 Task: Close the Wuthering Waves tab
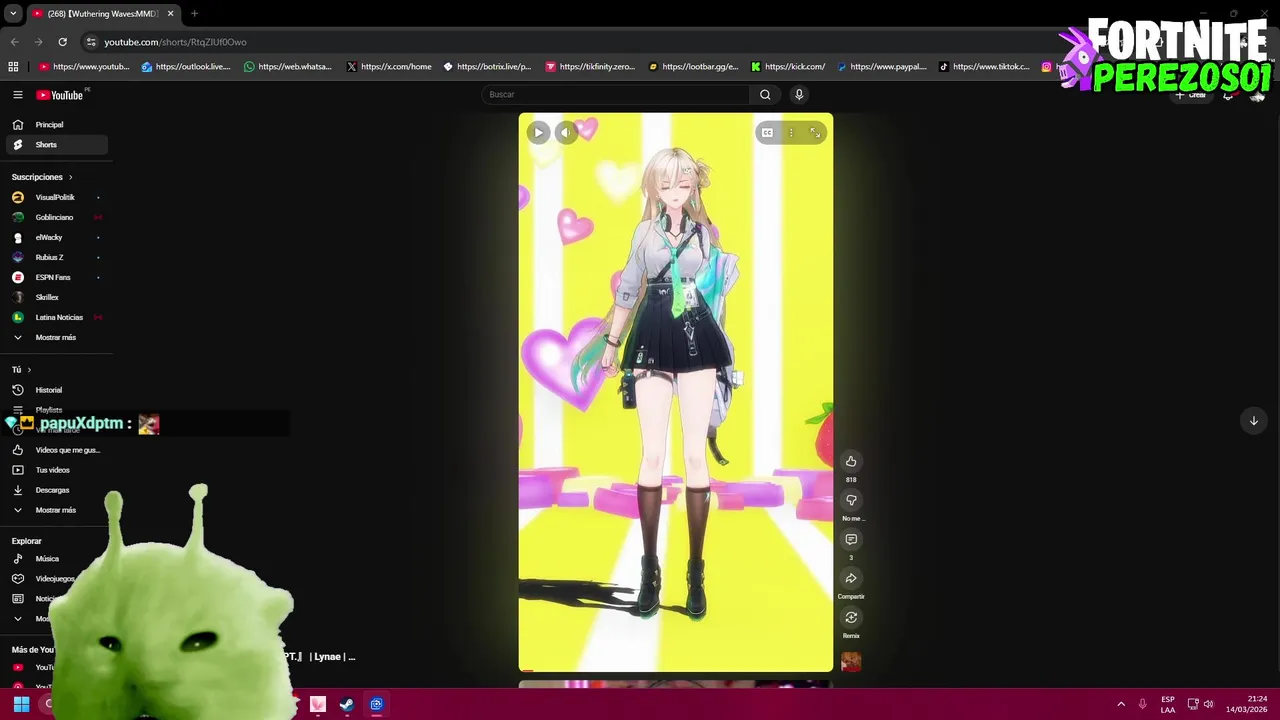point(170,14)
